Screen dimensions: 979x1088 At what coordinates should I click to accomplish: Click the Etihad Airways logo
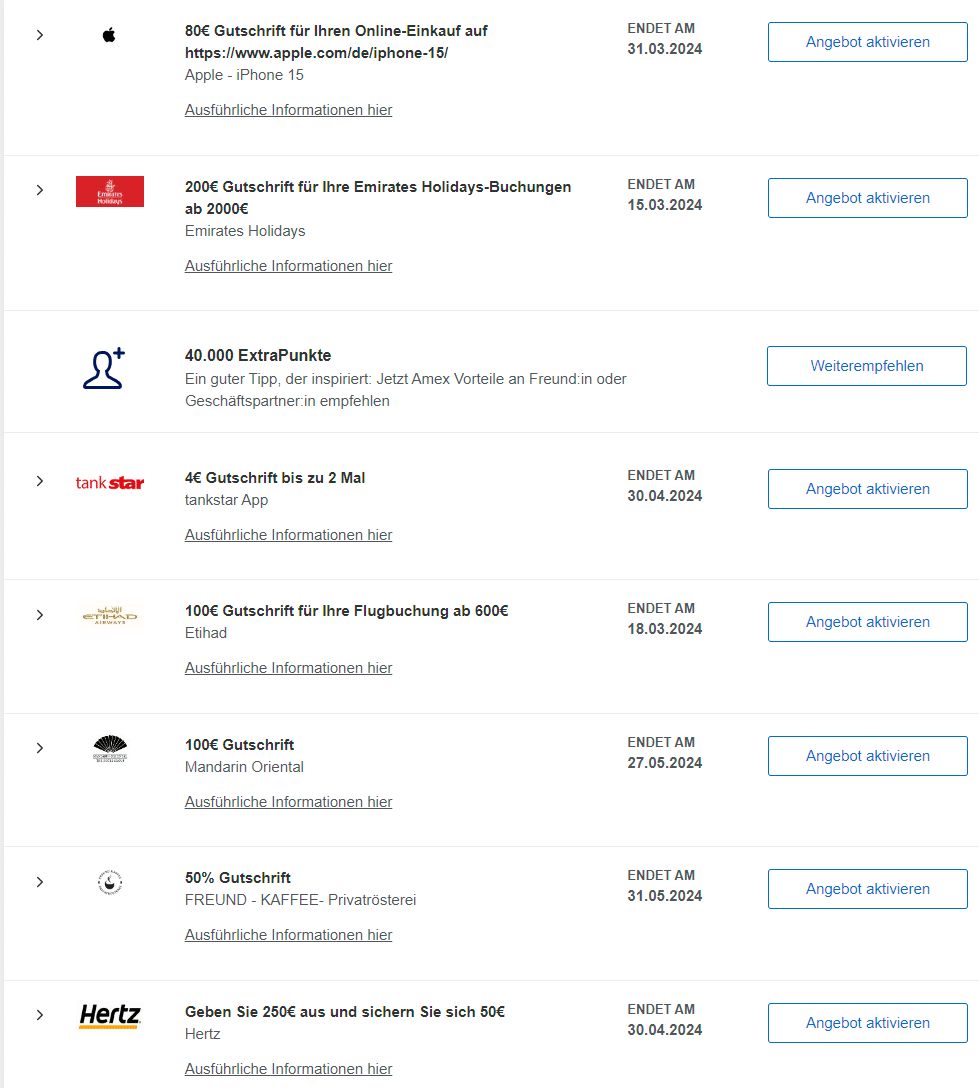coord(110,615)
